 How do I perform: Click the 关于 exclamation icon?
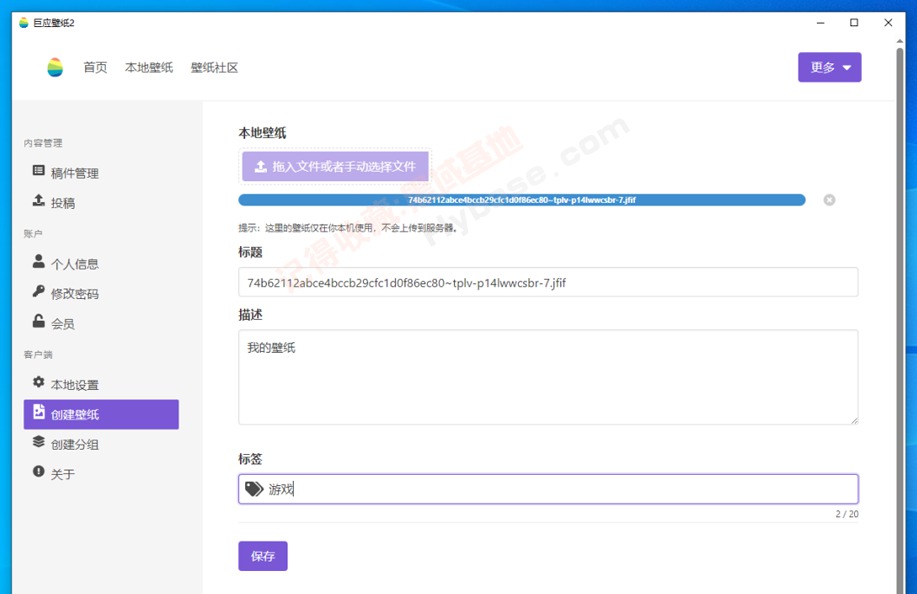tap(39, 471)
